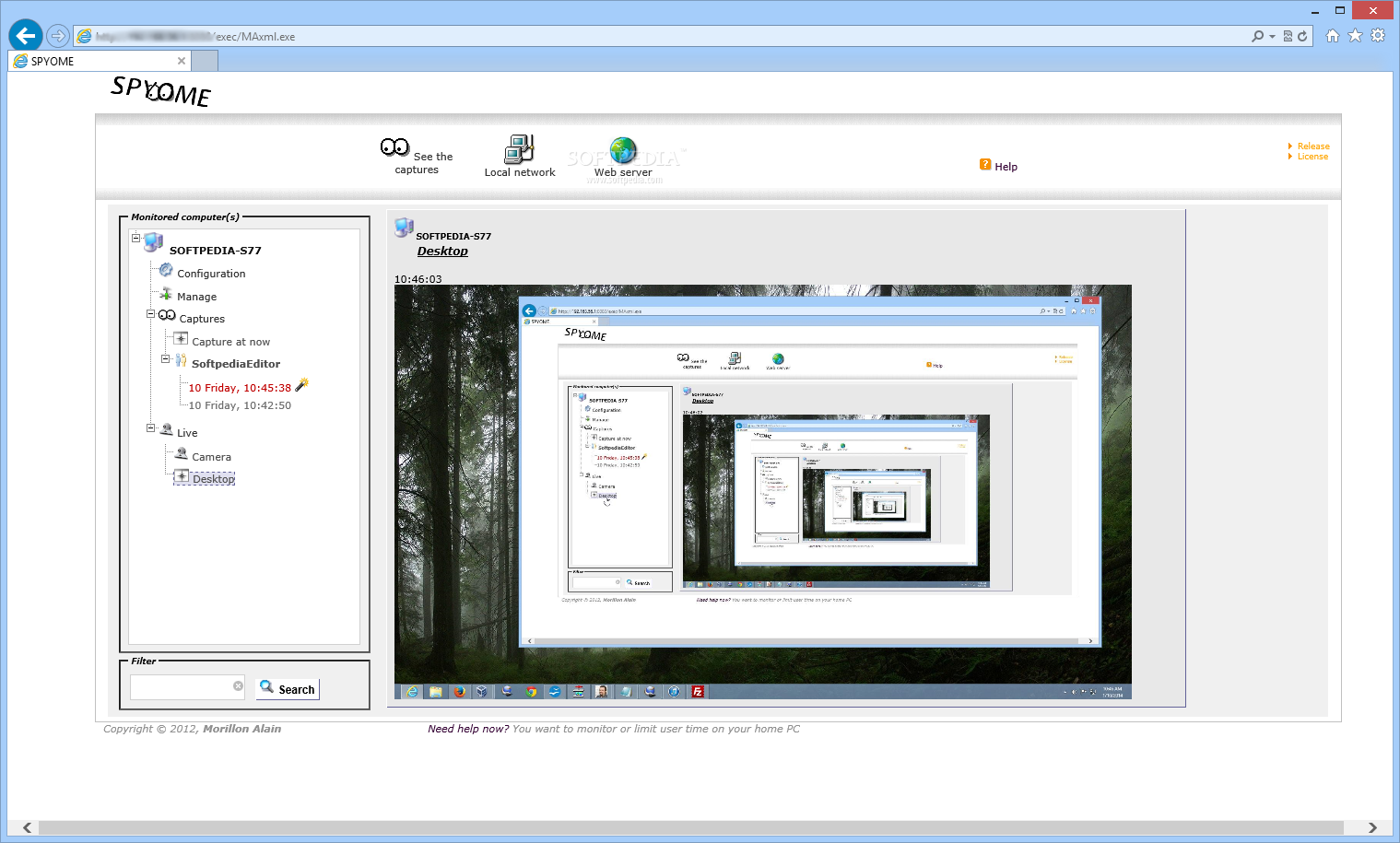Open the Local network computers icon
The image size is (1400, 843).
[x=519, y=149]
